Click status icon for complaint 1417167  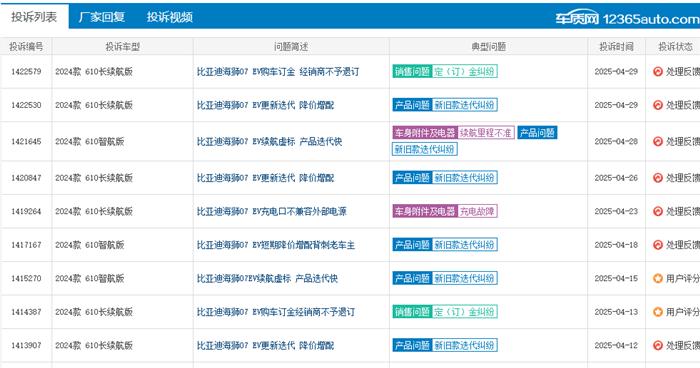pyautogui.click(x=658, y=245)
